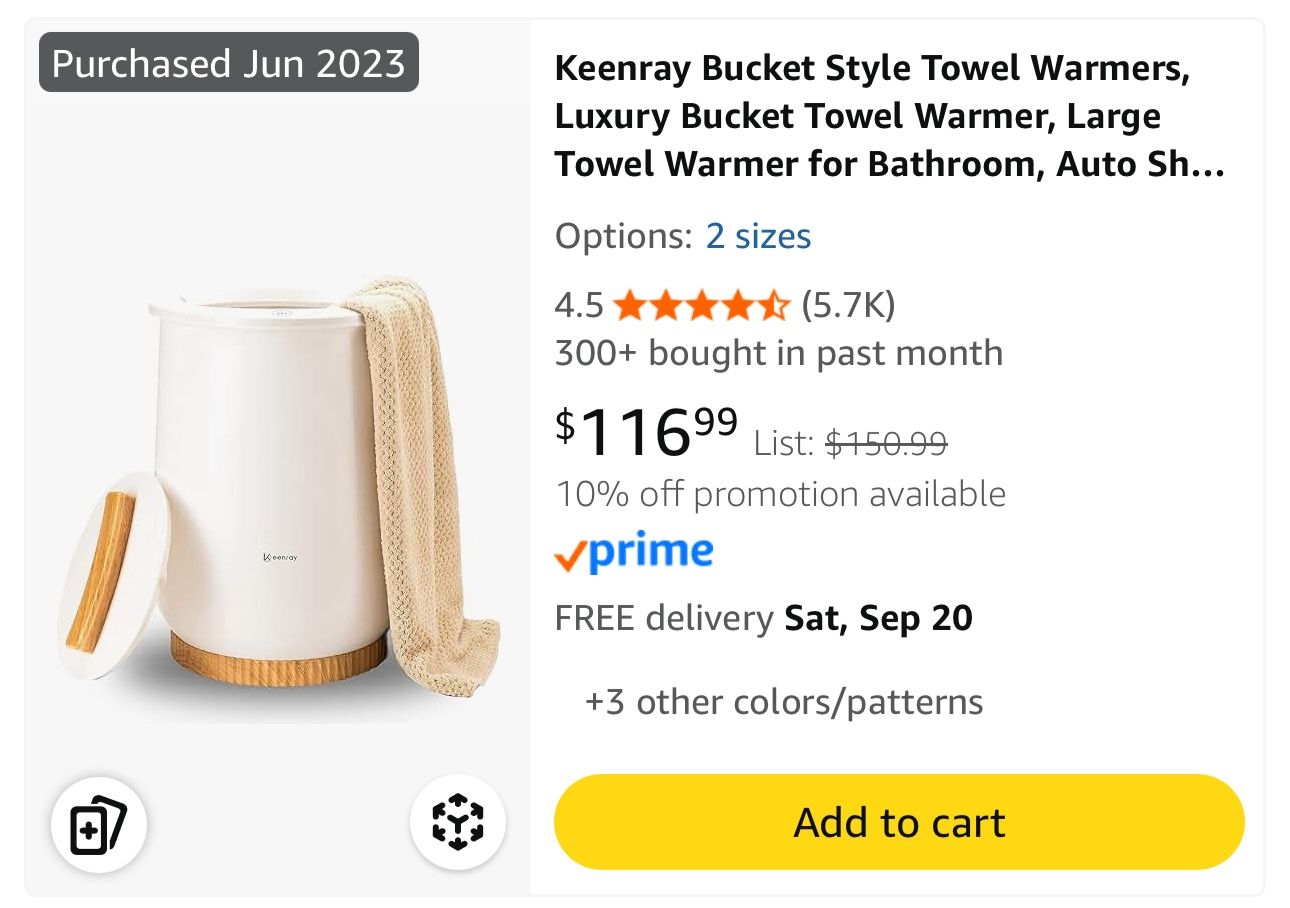Open the Keenray Bucket Style Towel Warmers title
This screenshot has height=908, width=1290.
tap(889, 116)
